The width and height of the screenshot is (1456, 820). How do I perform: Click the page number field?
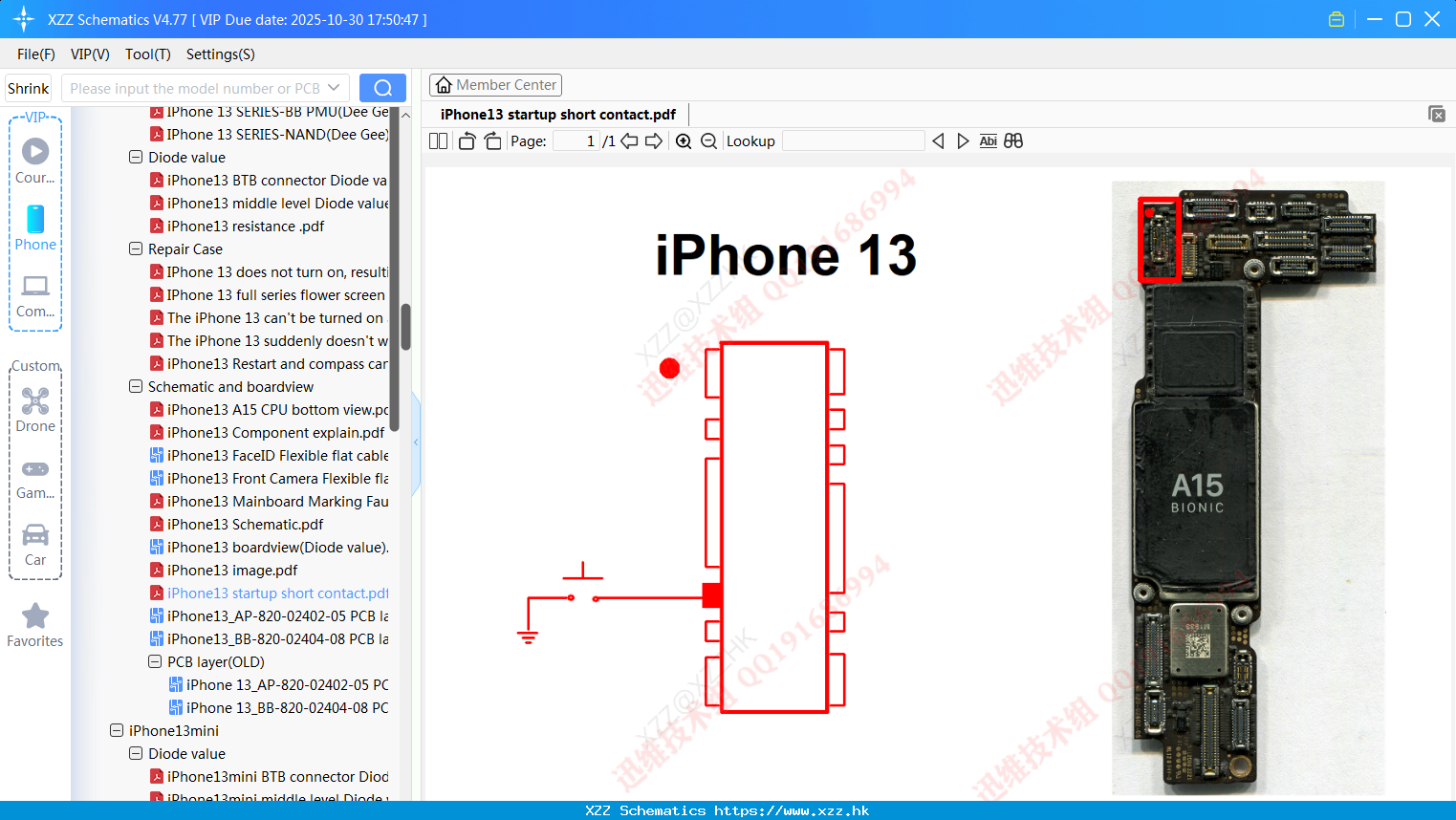[576, 141]
